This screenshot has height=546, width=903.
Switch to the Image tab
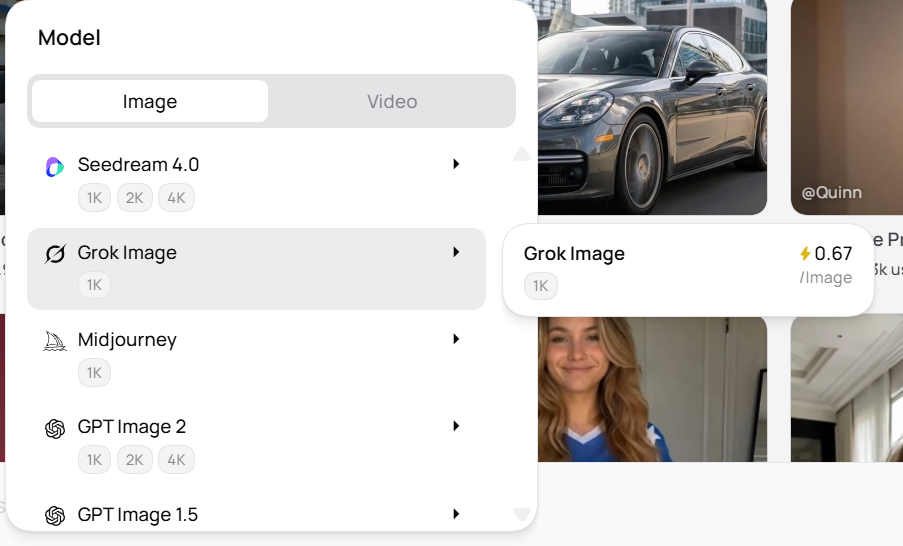tap(150, 101)
